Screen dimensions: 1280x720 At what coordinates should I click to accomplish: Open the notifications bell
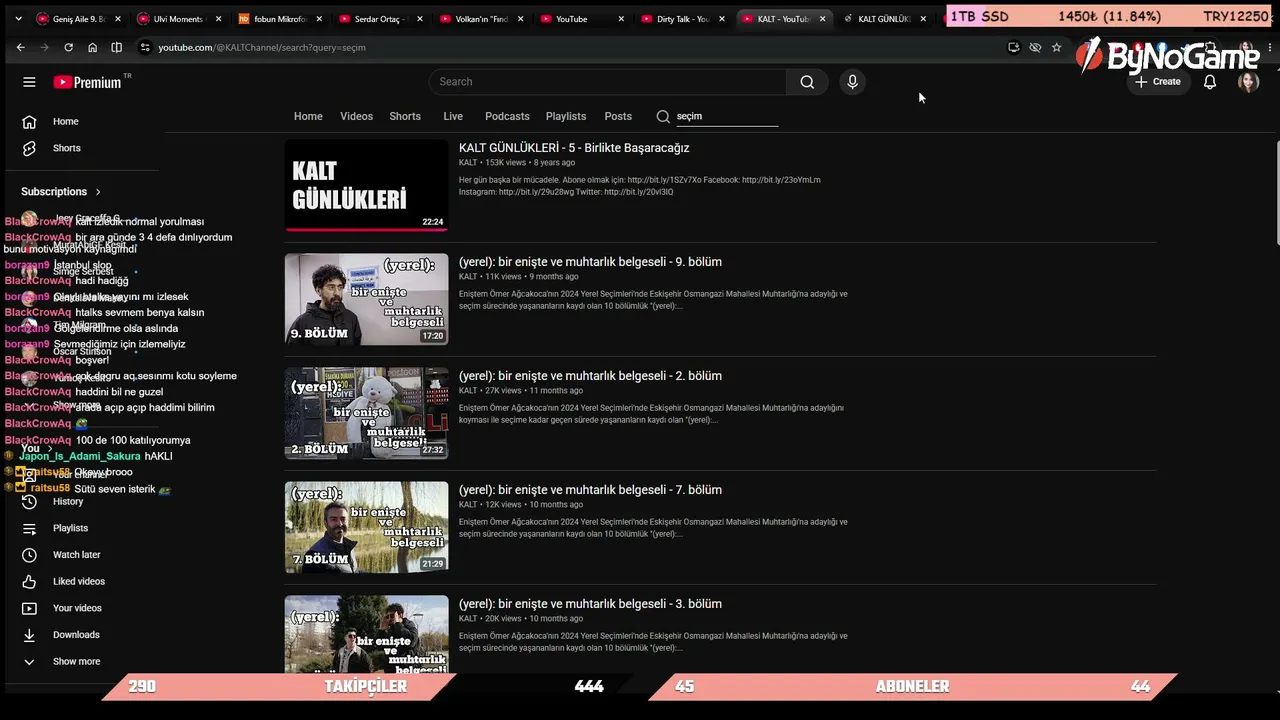tap(1210, 82)
